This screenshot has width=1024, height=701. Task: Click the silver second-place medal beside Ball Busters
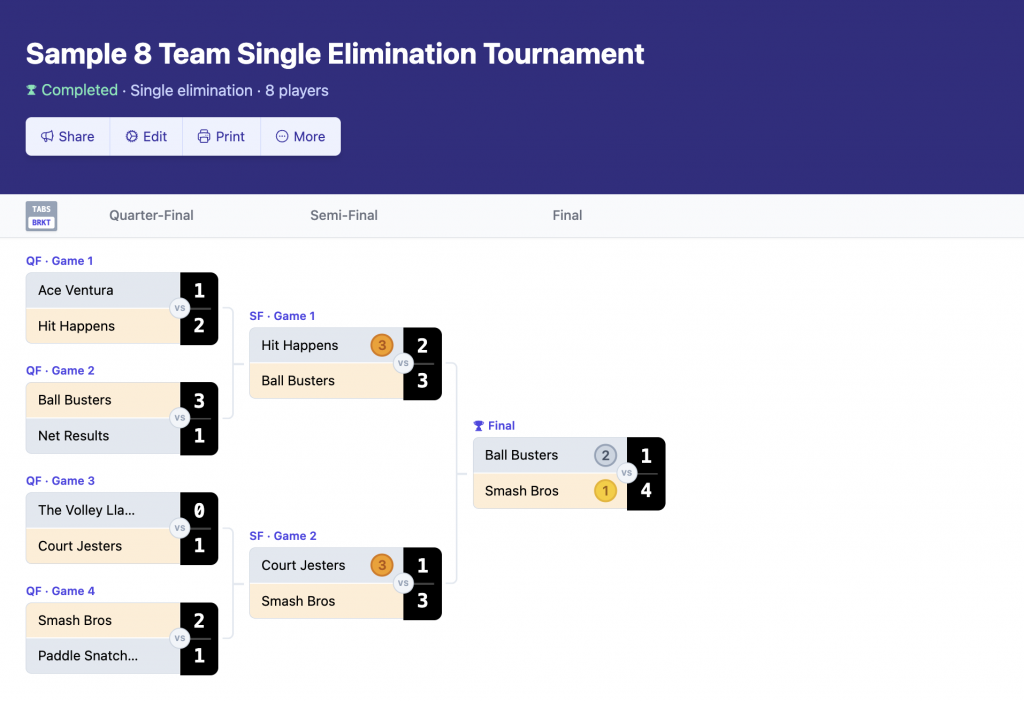(x=605, y=455)
